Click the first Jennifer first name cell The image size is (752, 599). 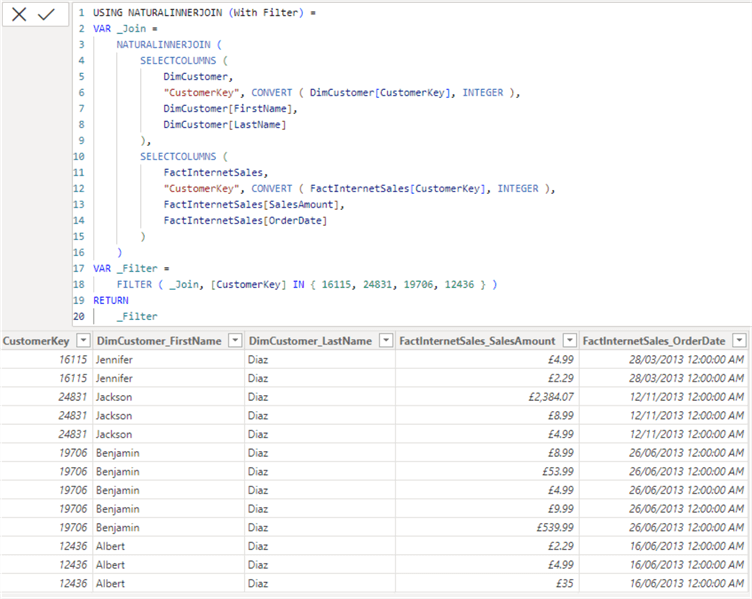[x=168, y=360]
